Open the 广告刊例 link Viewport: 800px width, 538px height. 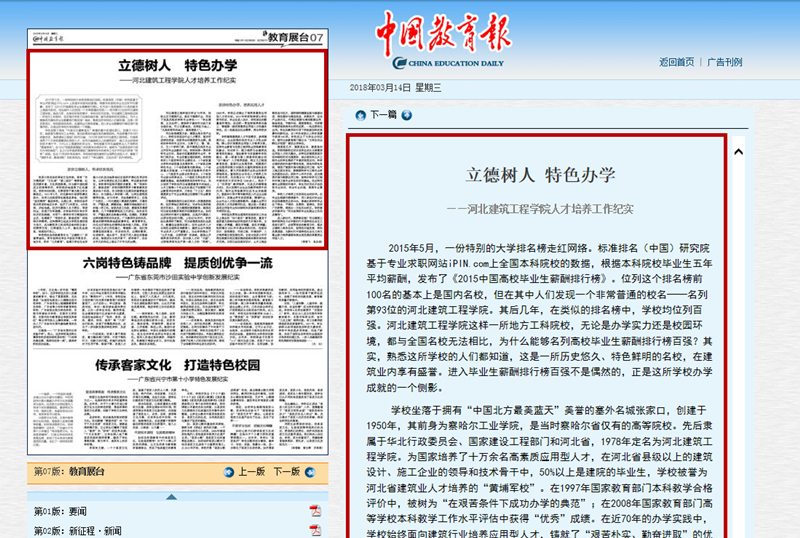(x=724, y=62)
